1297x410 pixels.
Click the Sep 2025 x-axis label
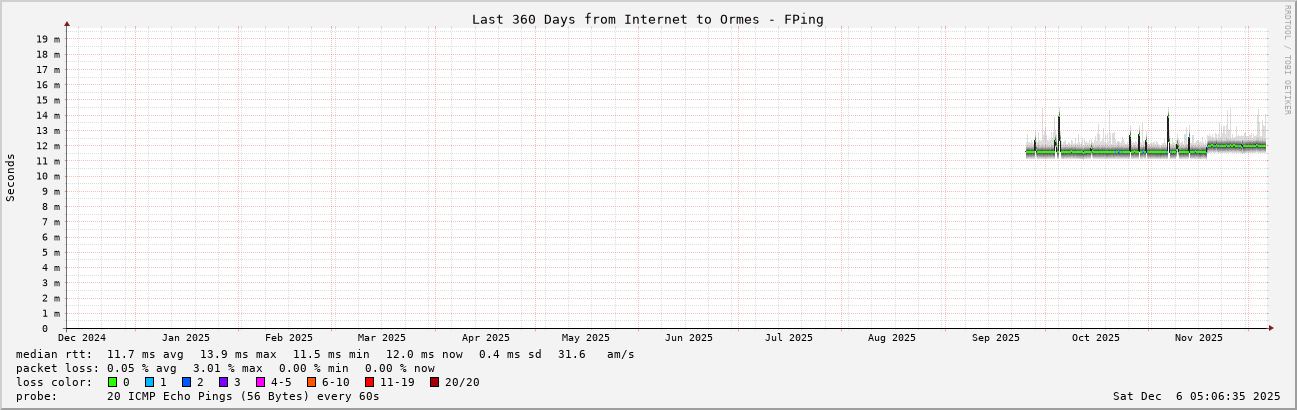click(x=995, y=338)
